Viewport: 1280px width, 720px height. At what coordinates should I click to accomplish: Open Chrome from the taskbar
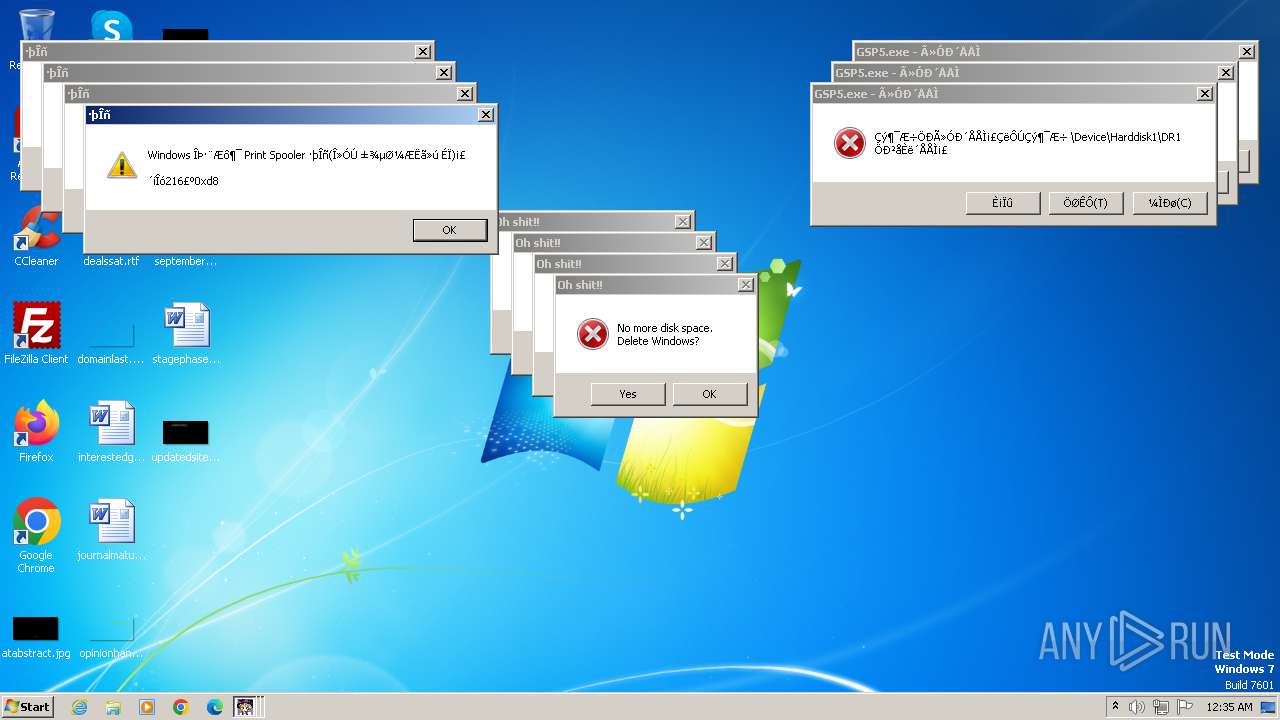tap(181, 707)
